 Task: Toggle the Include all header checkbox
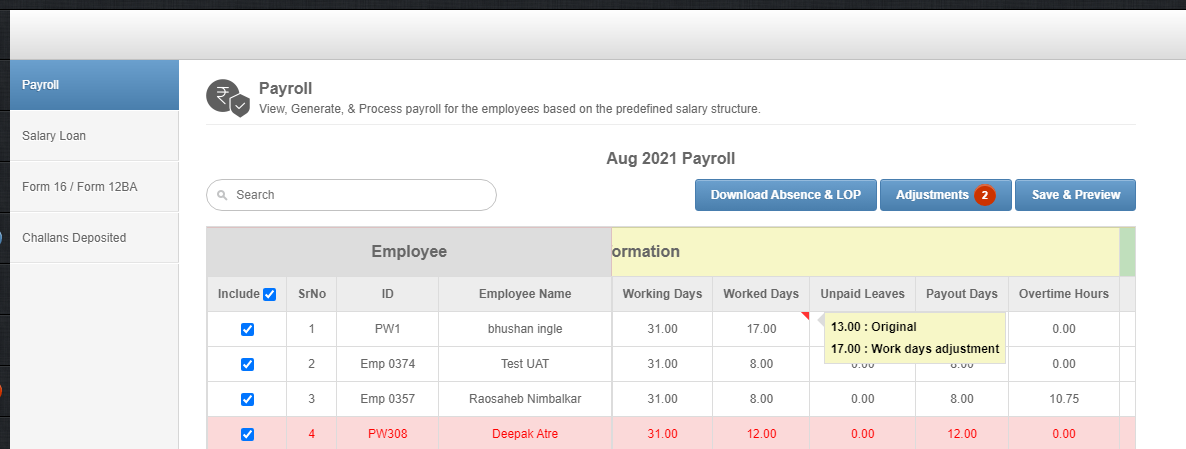coord(269,294)
